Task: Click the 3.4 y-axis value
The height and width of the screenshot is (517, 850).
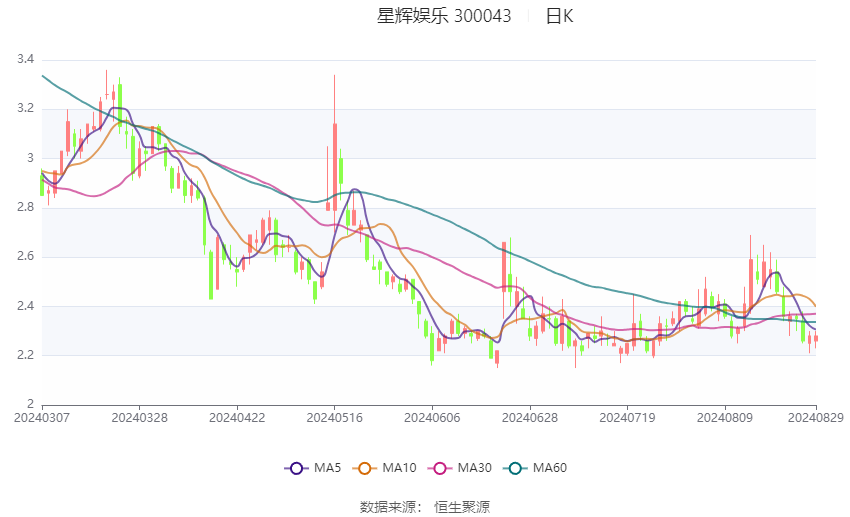Action: coord(25,59)
